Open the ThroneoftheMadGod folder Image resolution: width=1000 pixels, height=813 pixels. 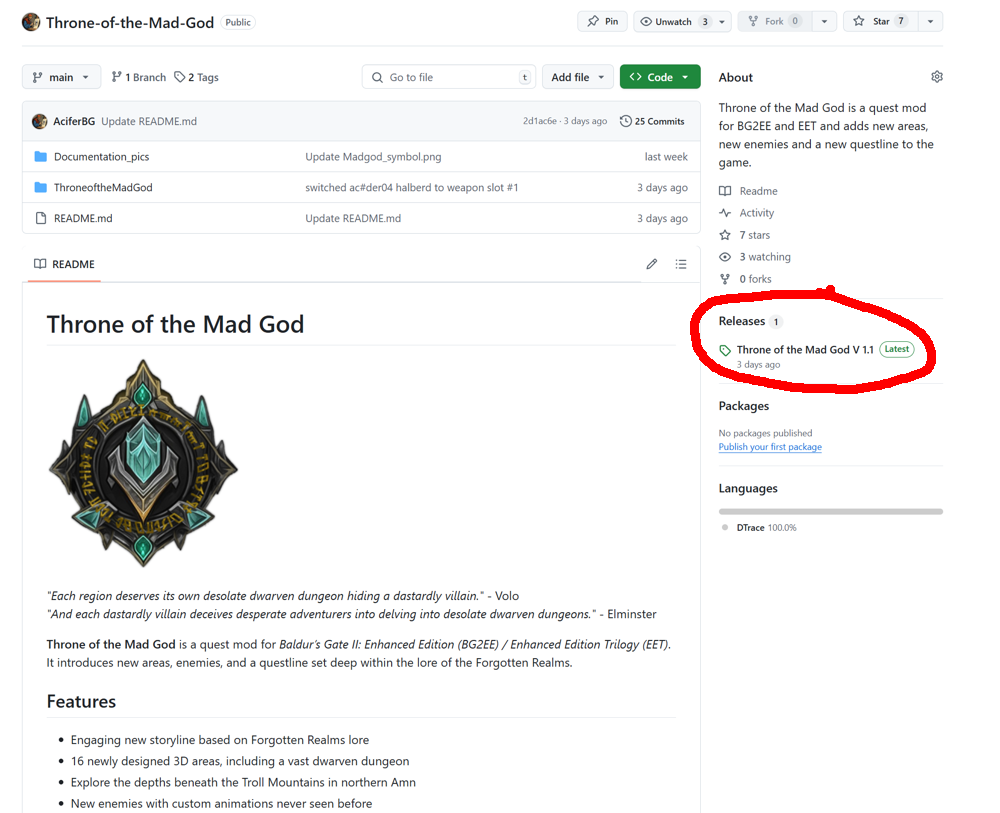103,188
